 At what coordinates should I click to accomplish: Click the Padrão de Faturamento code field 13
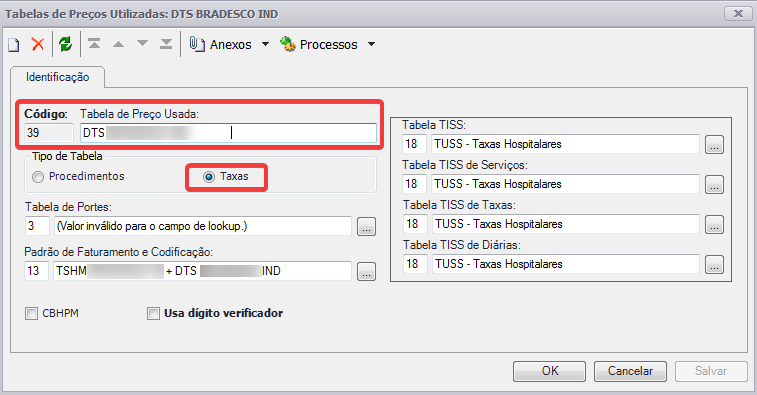[37, 271]
